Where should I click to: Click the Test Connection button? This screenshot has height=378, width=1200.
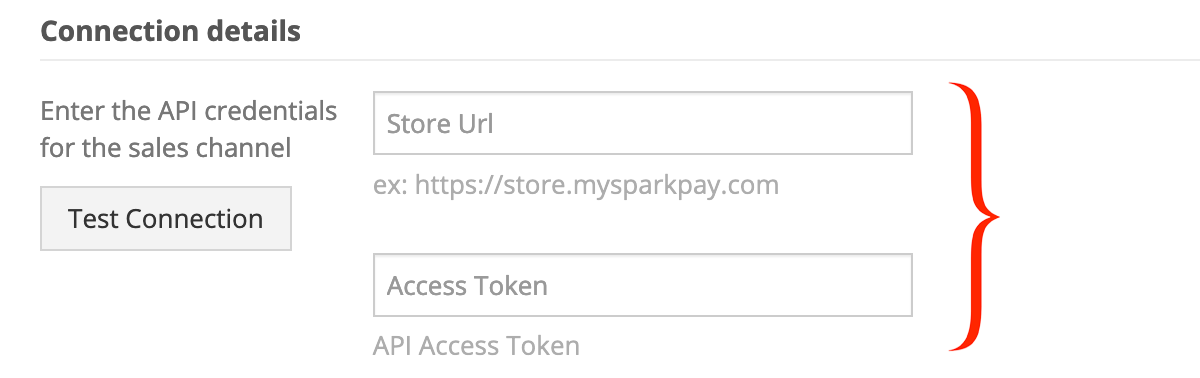point(166,218)
